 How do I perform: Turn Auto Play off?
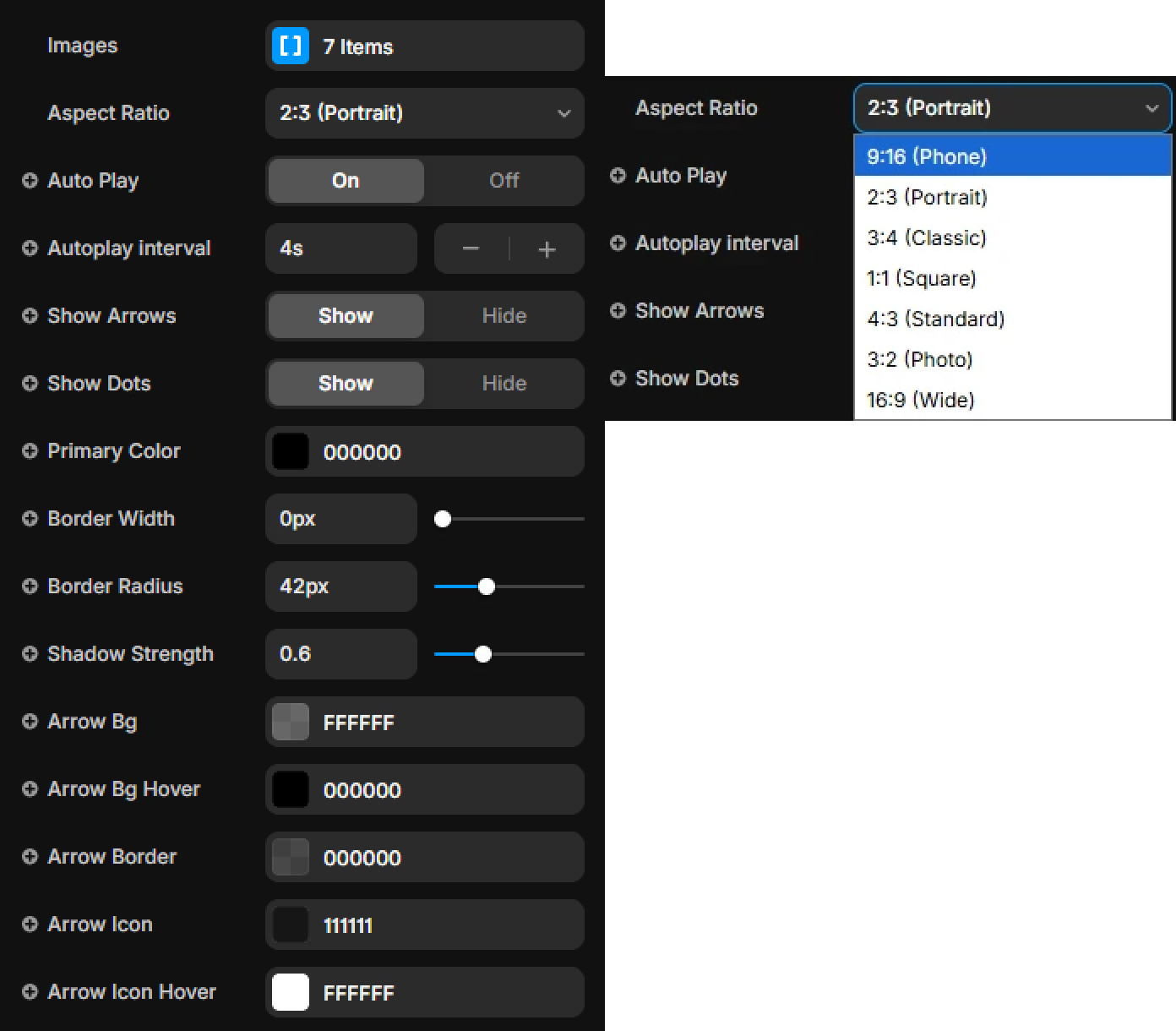point(504,180)
